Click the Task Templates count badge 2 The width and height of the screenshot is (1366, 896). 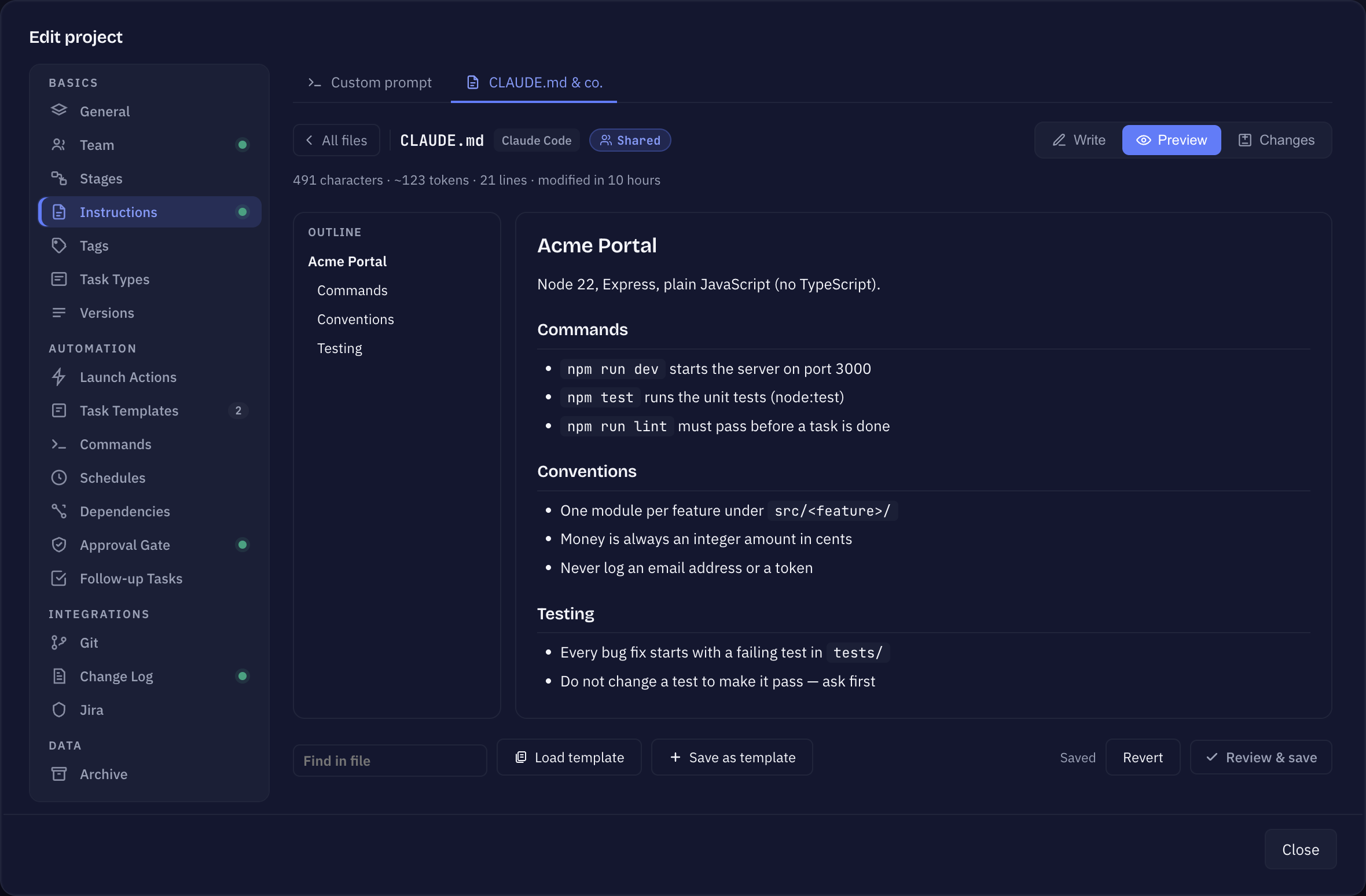(x=238, y=410)
